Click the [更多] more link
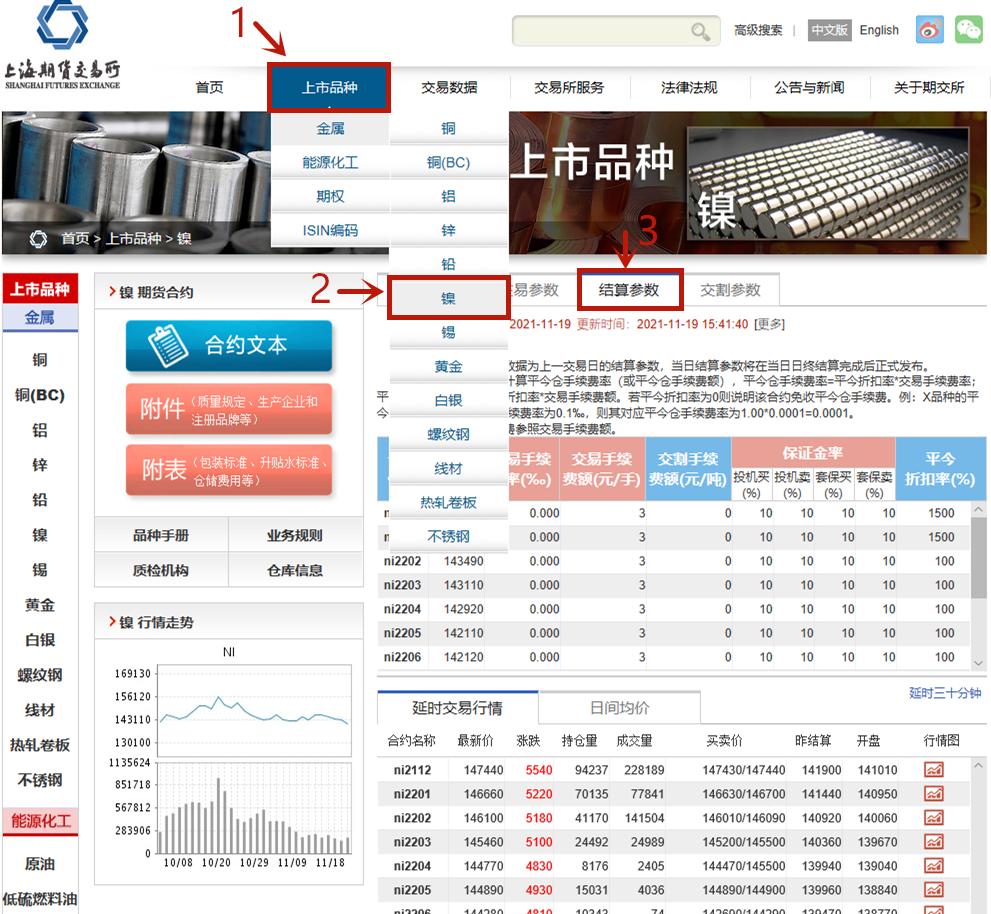Image resolution: width=991 pixels, height=914 pixels. coord(769,324)
